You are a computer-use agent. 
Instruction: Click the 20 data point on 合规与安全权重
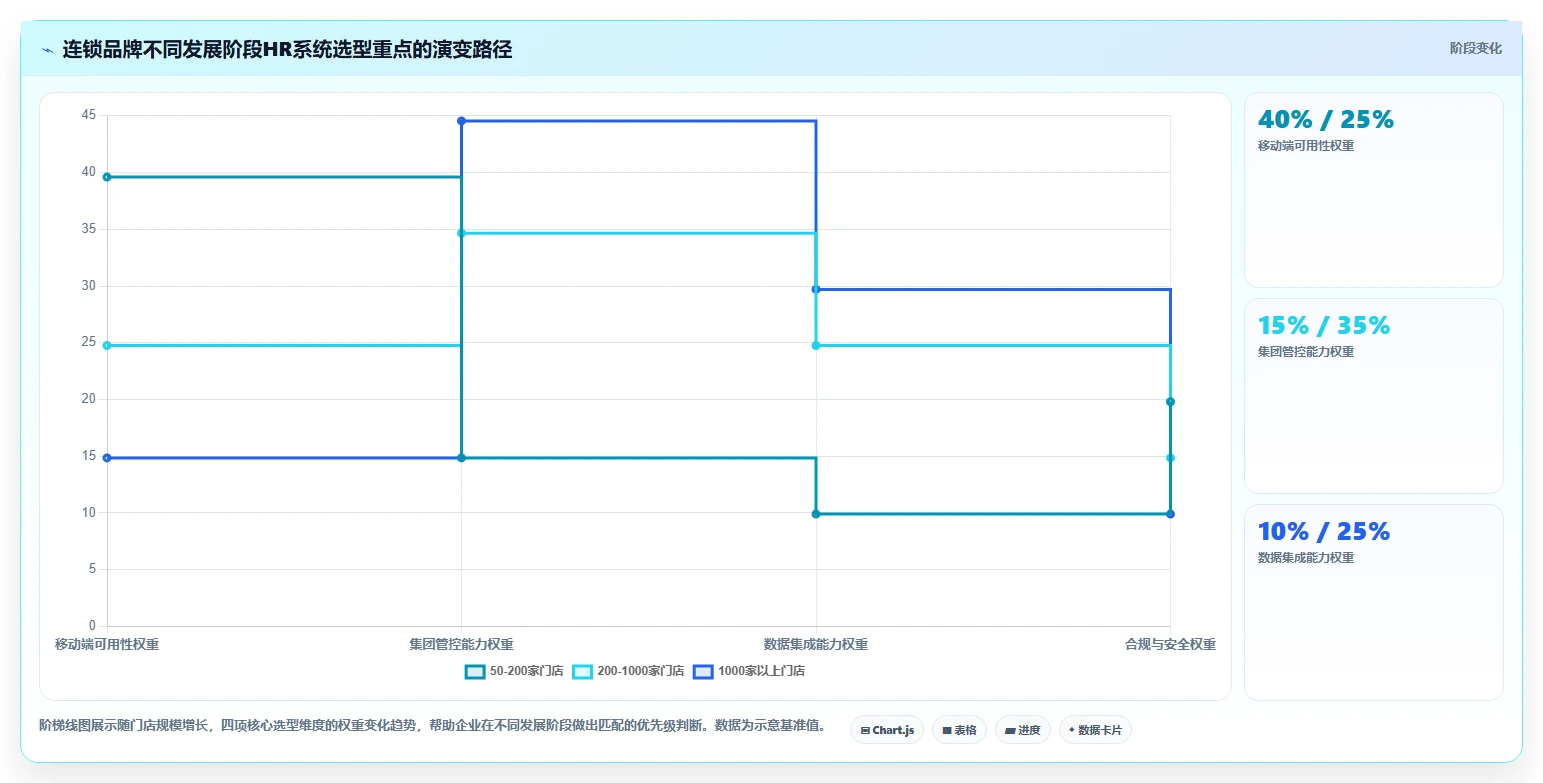1170,402
